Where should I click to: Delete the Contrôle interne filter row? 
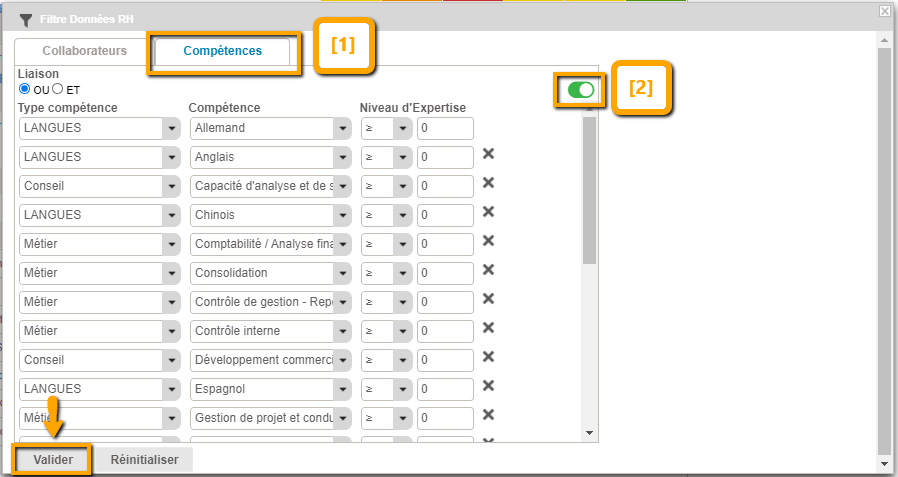(488, 328)
